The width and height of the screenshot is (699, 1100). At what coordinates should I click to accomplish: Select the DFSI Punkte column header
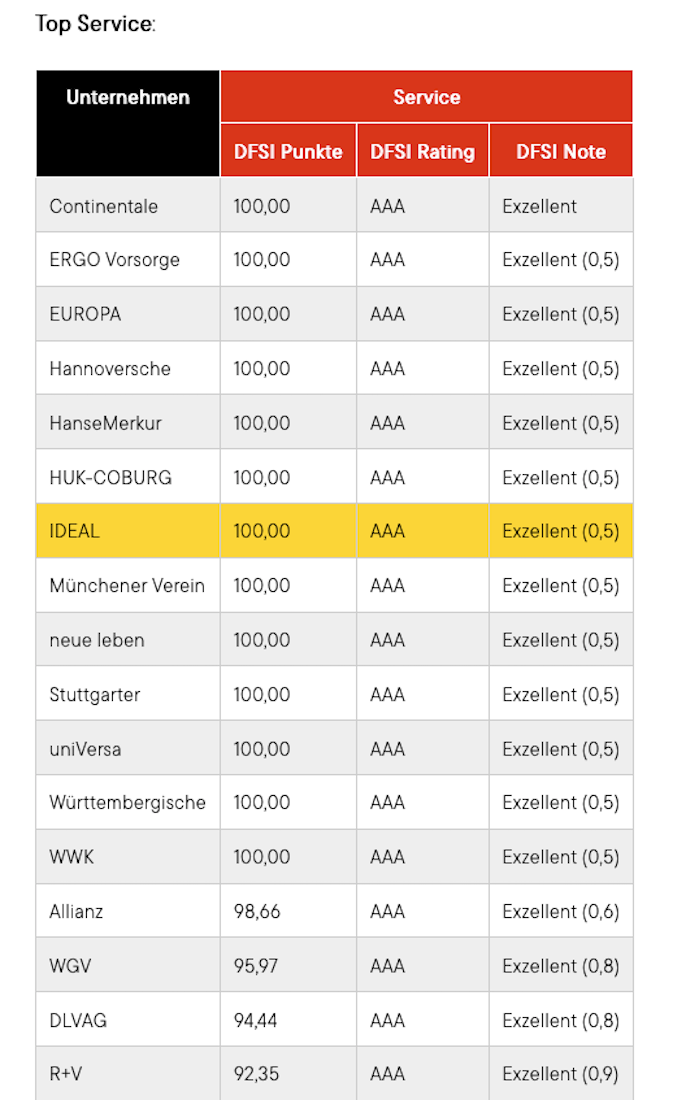click(288, 152)
